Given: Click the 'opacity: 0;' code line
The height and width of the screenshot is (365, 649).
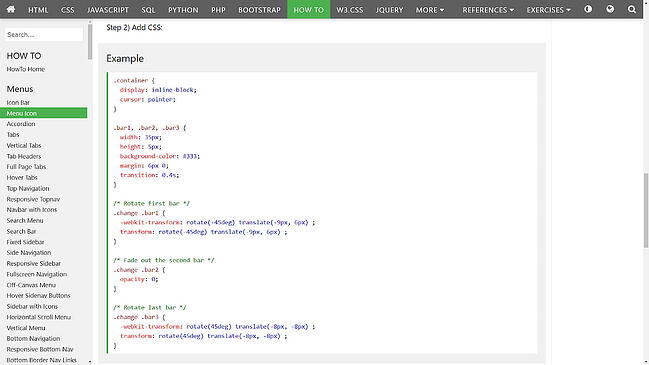Looking at the screenshot, I should coord(139,279).
